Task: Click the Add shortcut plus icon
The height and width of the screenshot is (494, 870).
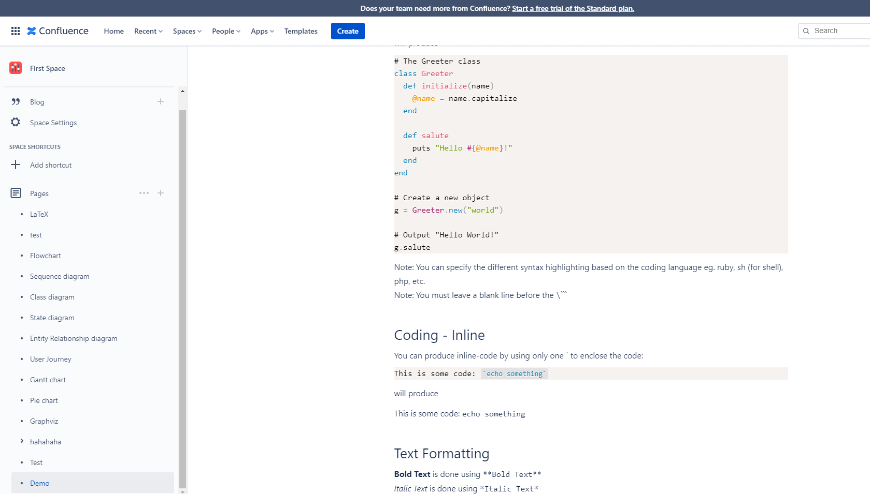Action: 15,165
